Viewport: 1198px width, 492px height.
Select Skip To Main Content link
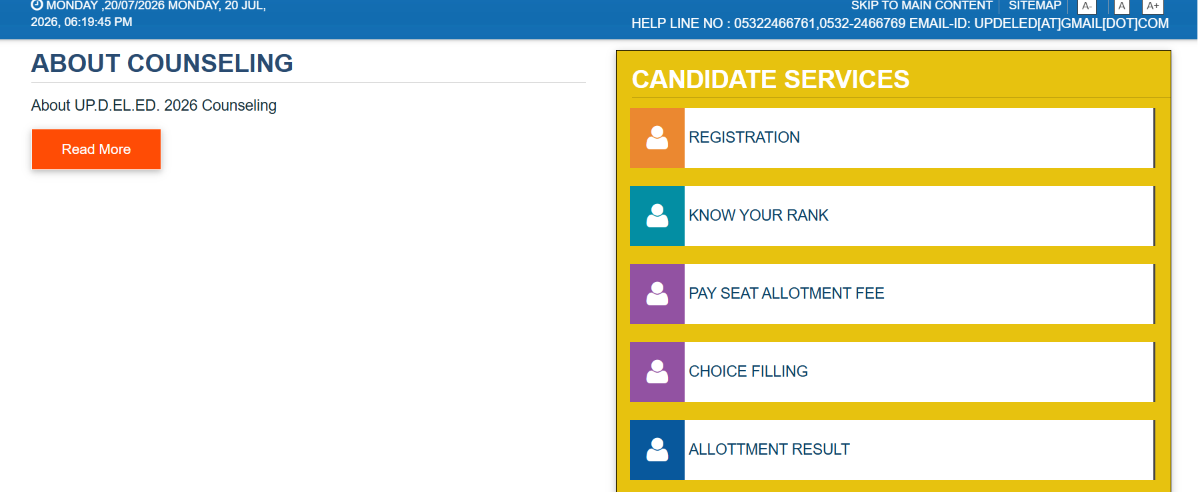point(921,5)
